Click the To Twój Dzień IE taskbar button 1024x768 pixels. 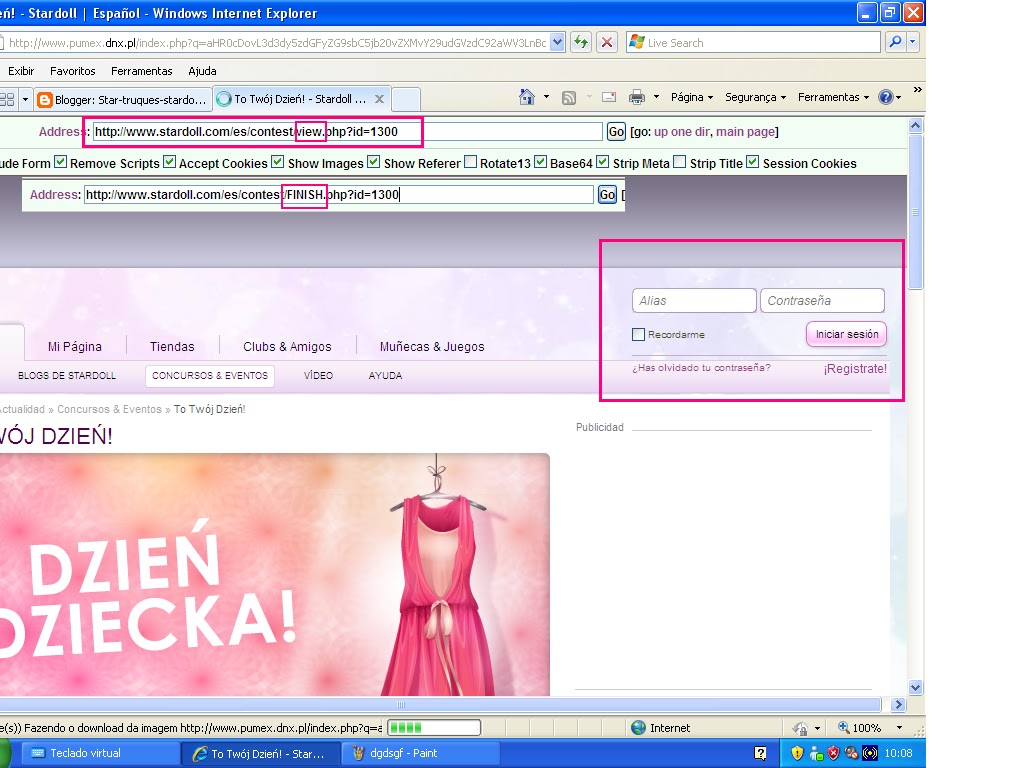261,753
